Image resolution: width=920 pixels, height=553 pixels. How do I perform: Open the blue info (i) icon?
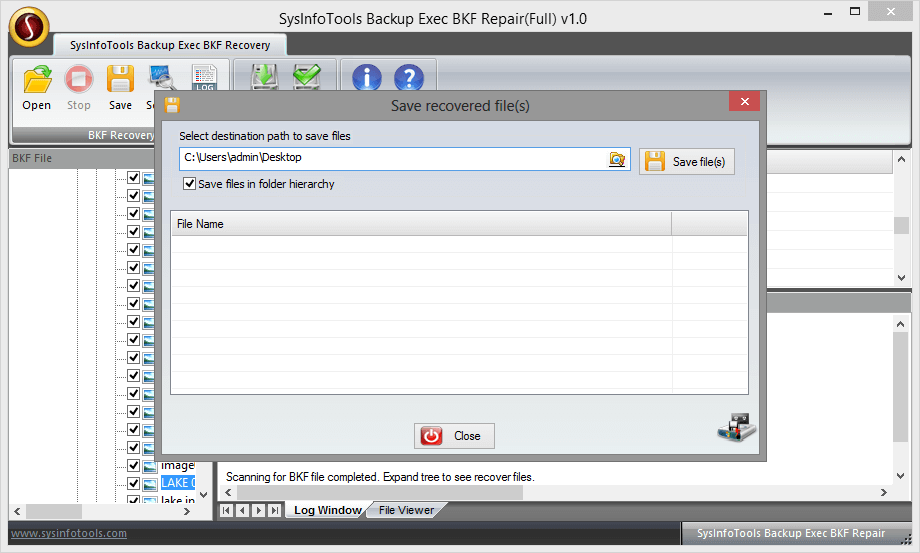367,77
